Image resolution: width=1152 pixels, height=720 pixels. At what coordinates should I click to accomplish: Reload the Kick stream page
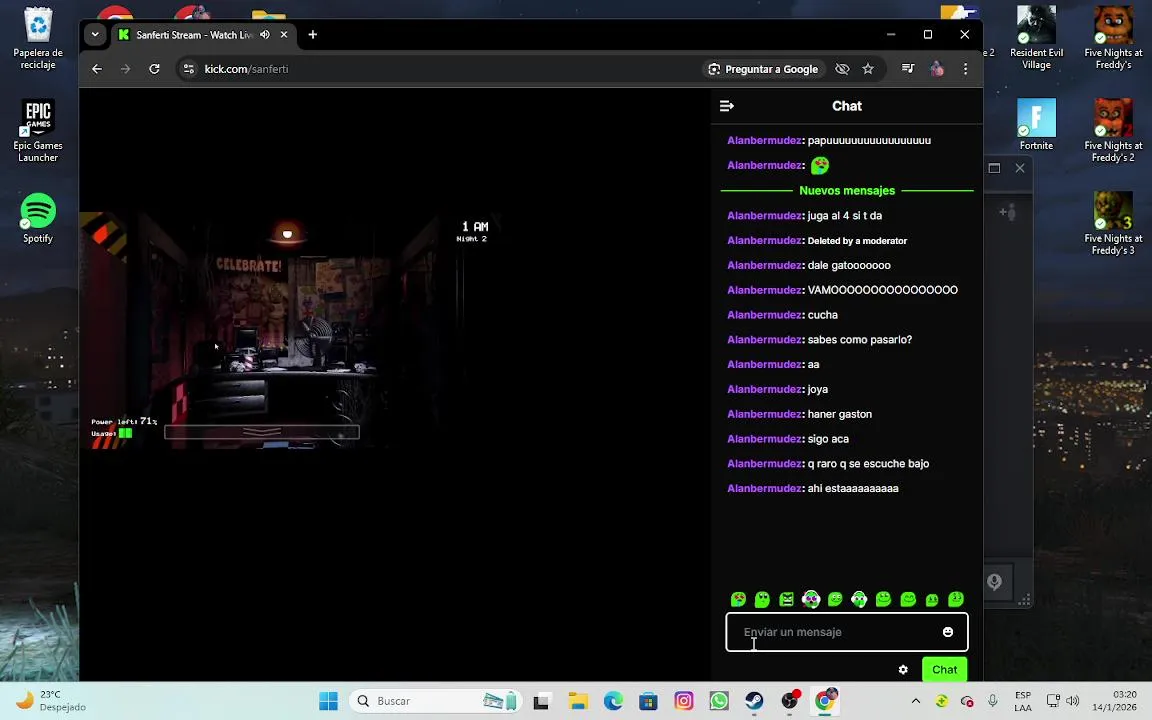[154, 68]
